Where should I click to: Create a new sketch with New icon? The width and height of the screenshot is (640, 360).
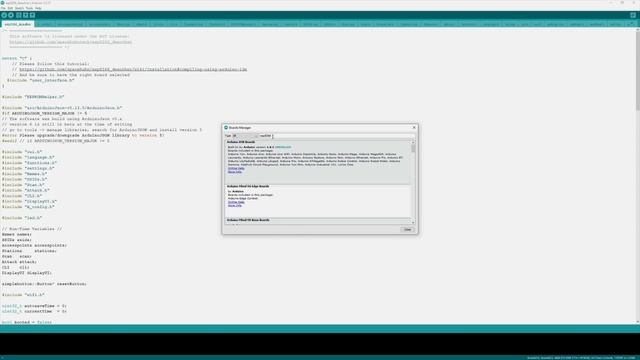coord(19,15)
